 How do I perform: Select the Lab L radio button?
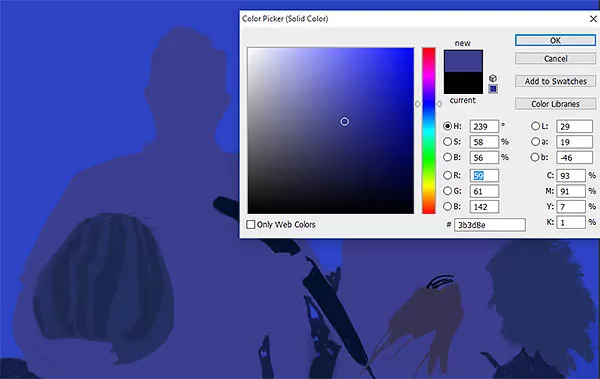click(x=535, y=126)
